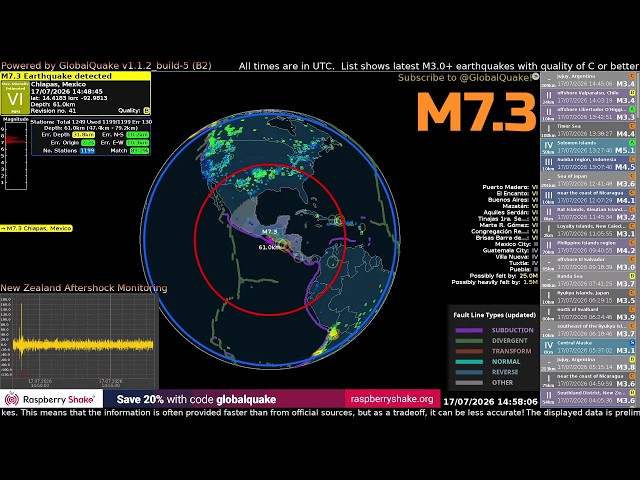The width and height of the screenshot is (640, 480).
Task: Select Rat Islands, Aleutian Islands M3.2 row
Action: pyautogui.click(x=588, y=213)
